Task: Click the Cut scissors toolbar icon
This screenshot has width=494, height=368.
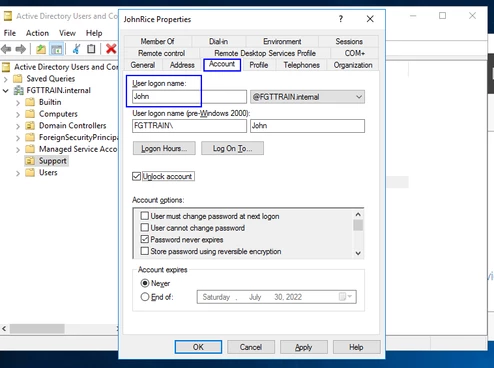Action: click(x=76, y=49)
